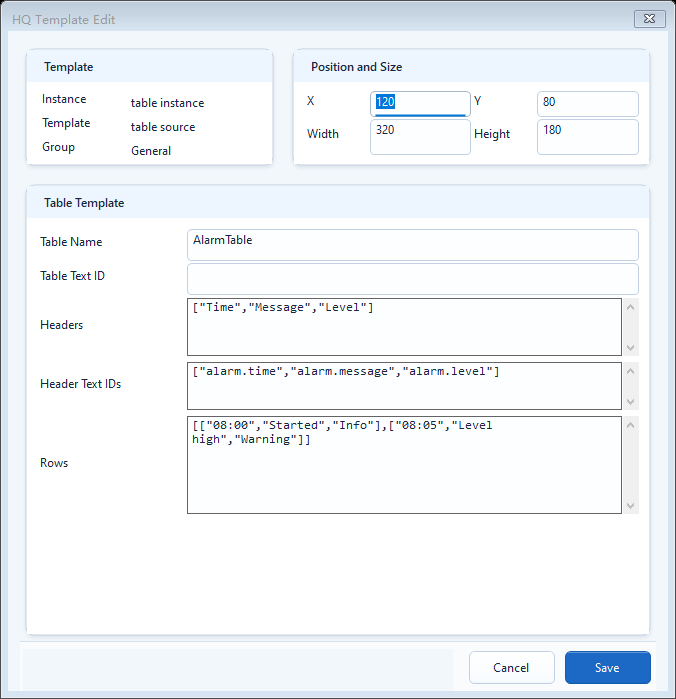Click the Rows scrollbar down arrow
Screen dimensions: 676x699
click(x=631, y=506)
